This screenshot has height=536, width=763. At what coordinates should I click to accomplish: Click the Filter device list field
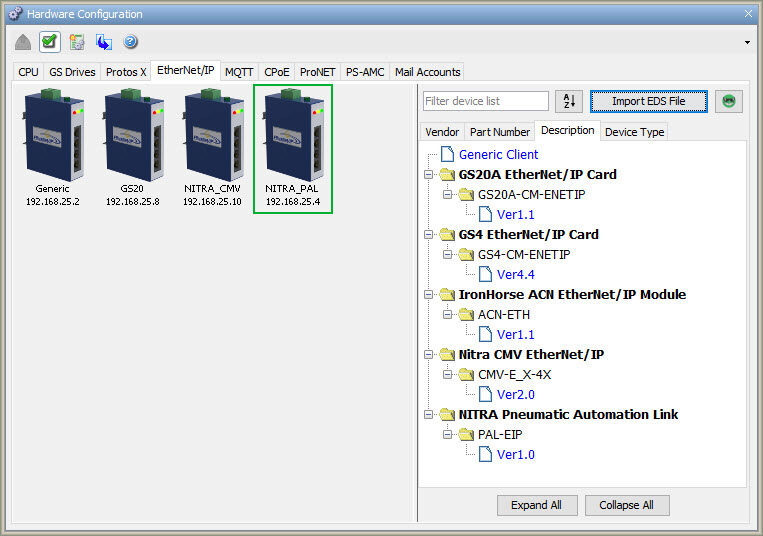[485, 101]
